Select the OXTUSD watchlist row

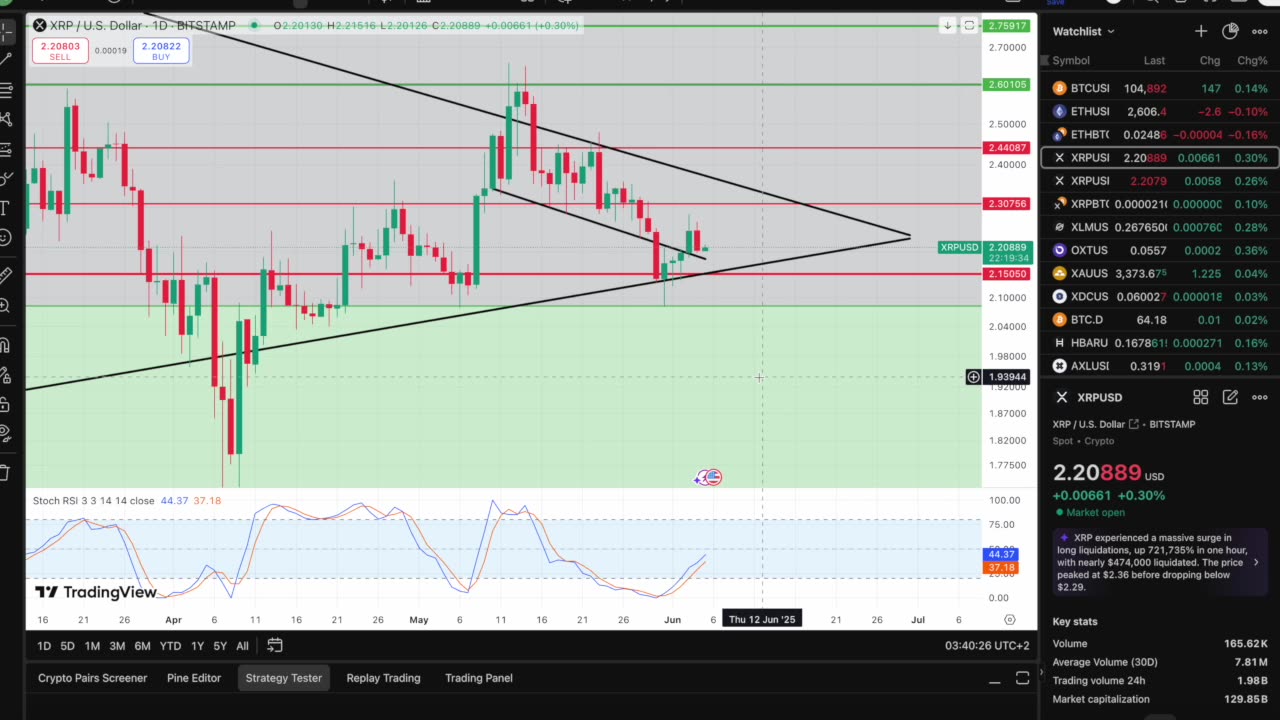[x=1160, y=250]
